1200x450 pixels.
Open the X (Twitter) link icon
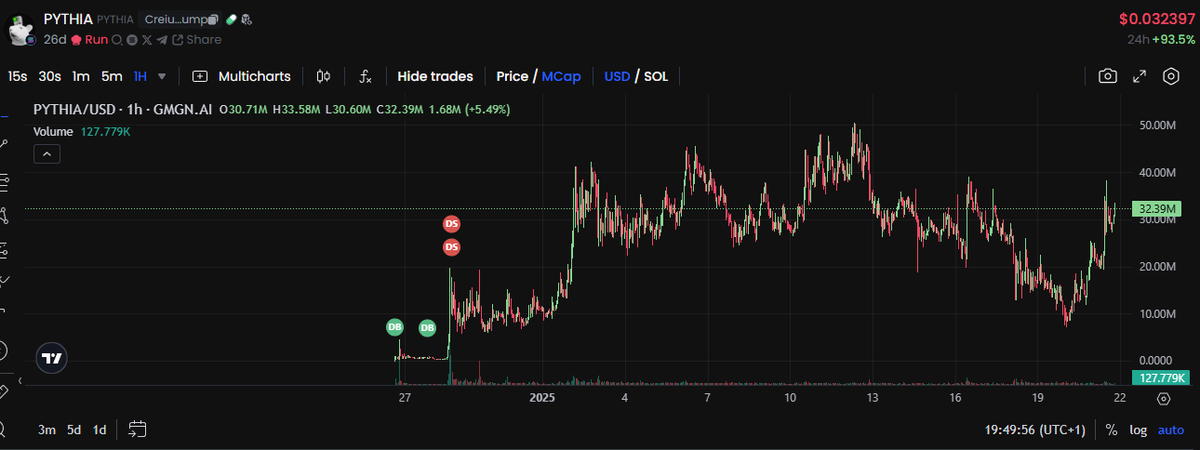(147, 39)
